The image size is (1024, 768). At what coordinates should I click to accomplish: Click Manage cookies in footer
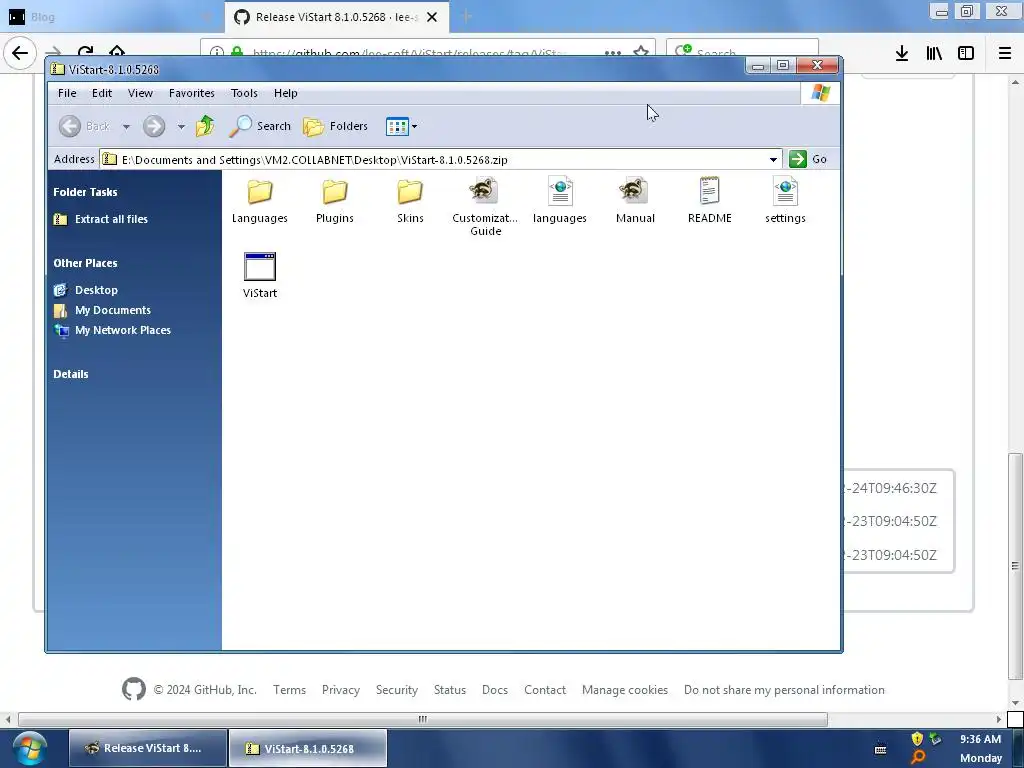(x=624, y=690)
